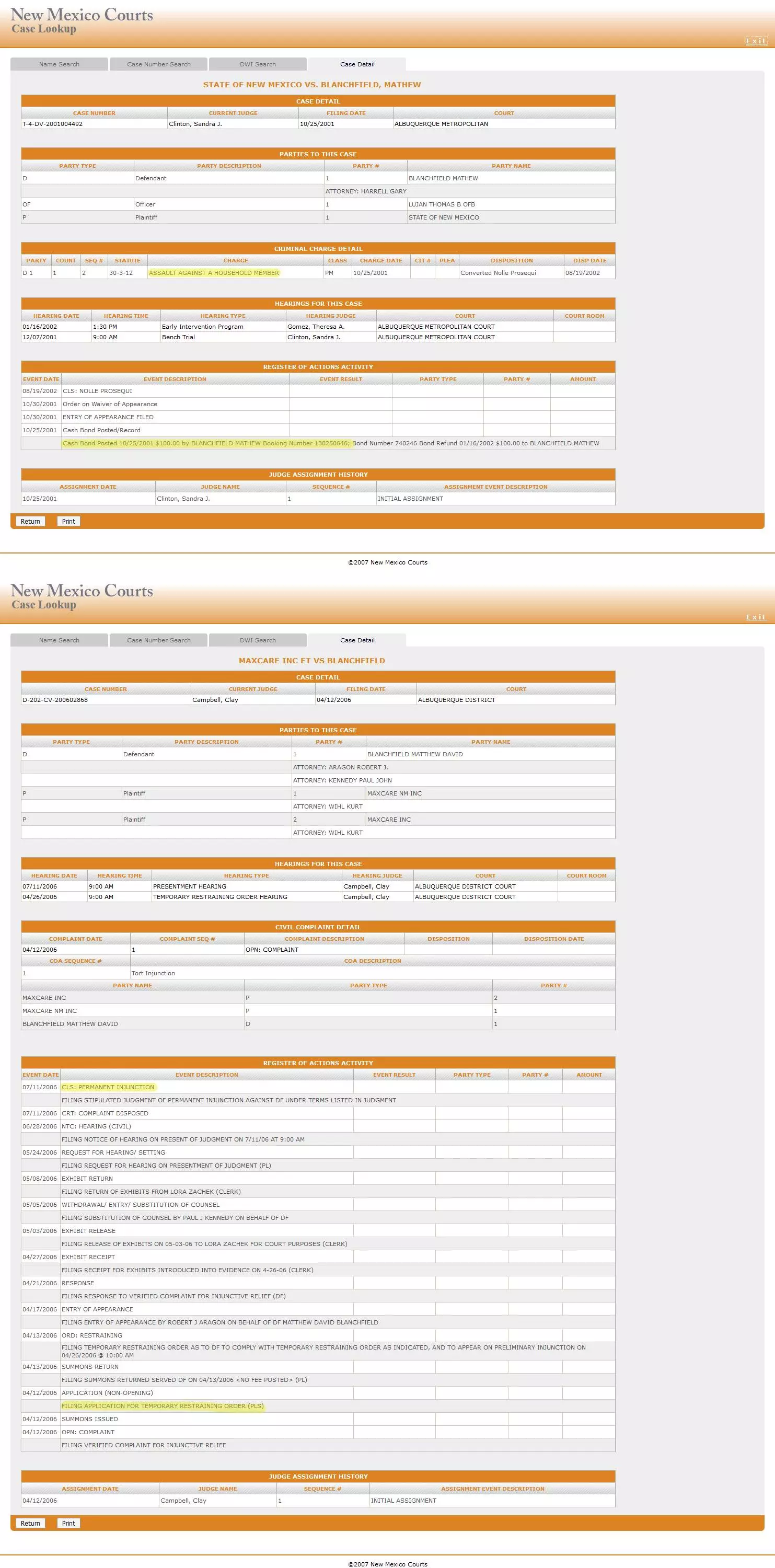Viewport: 775px width, 1568px height.
Task: Click event 'EXHIBIT RETURN'
Action: click(x=87, y=1179)
